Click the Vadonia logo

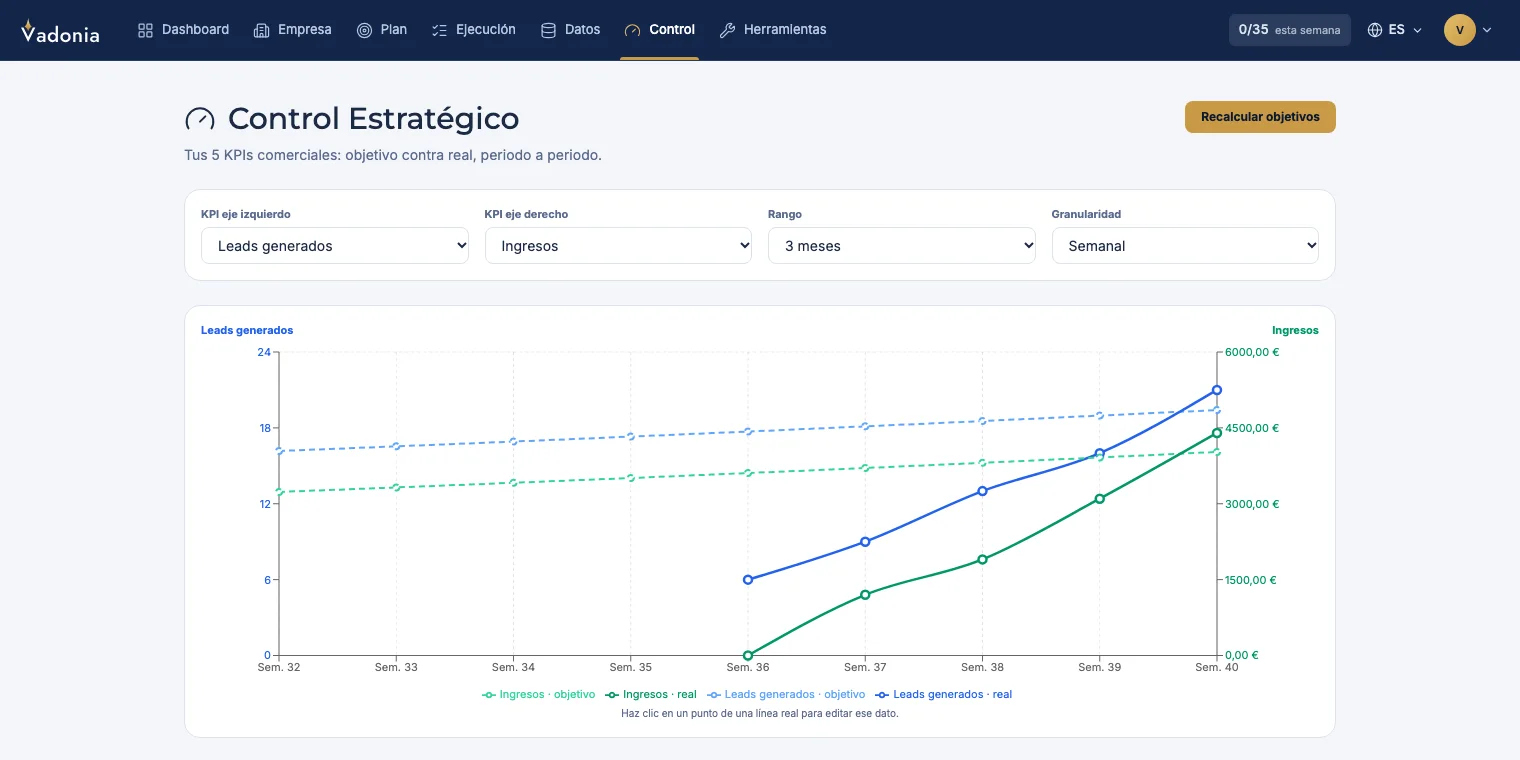(x=60, y=31)
